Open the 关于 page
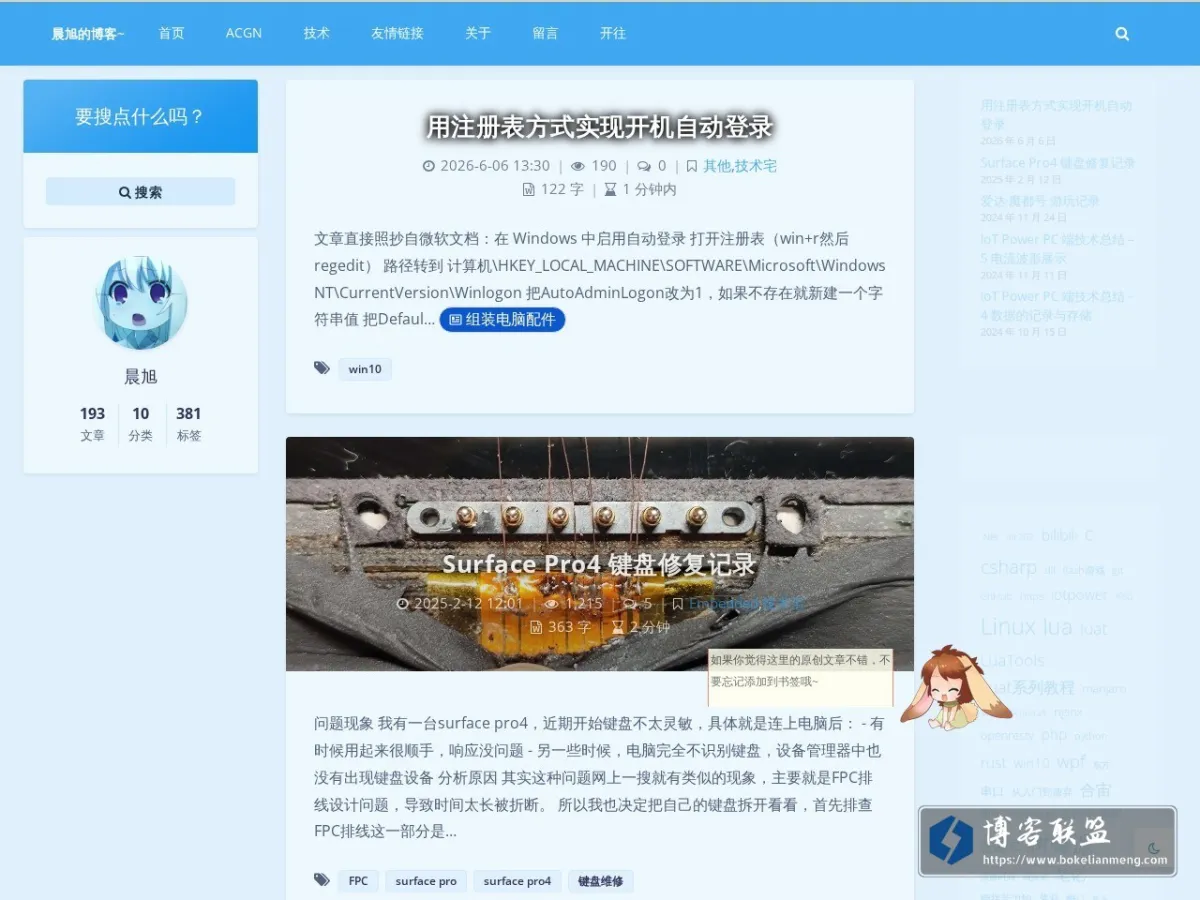Image resolution: width=1200 pixels, height=900 pixels. click(478, 33)
